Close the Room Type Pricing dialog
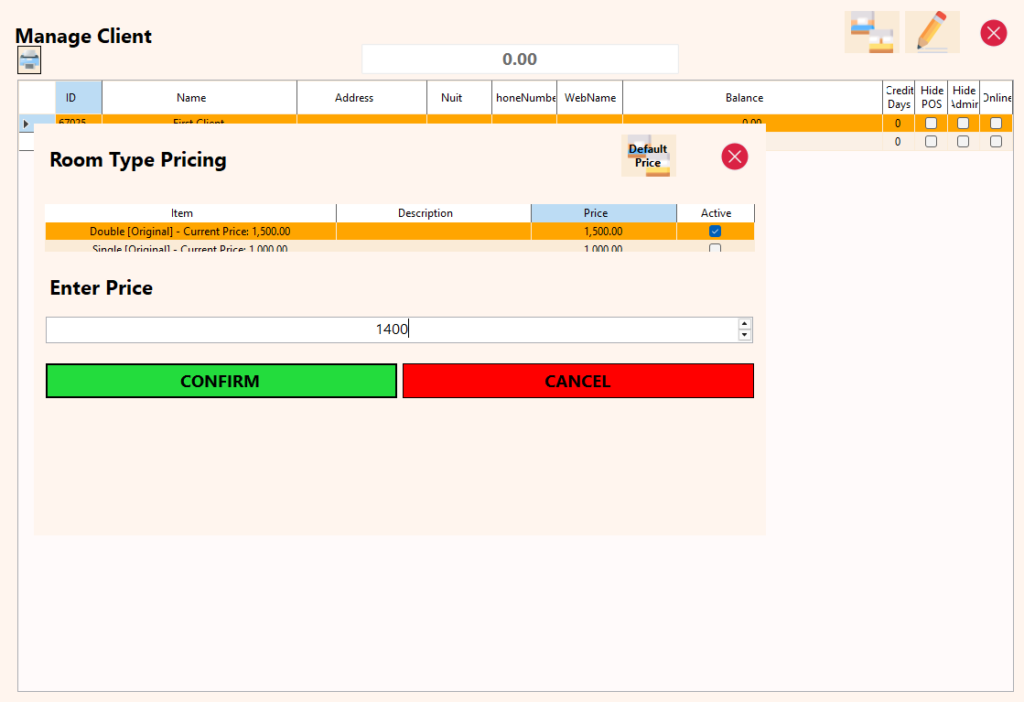Viewport: 1024px width, 702px height. coord(735,156)
